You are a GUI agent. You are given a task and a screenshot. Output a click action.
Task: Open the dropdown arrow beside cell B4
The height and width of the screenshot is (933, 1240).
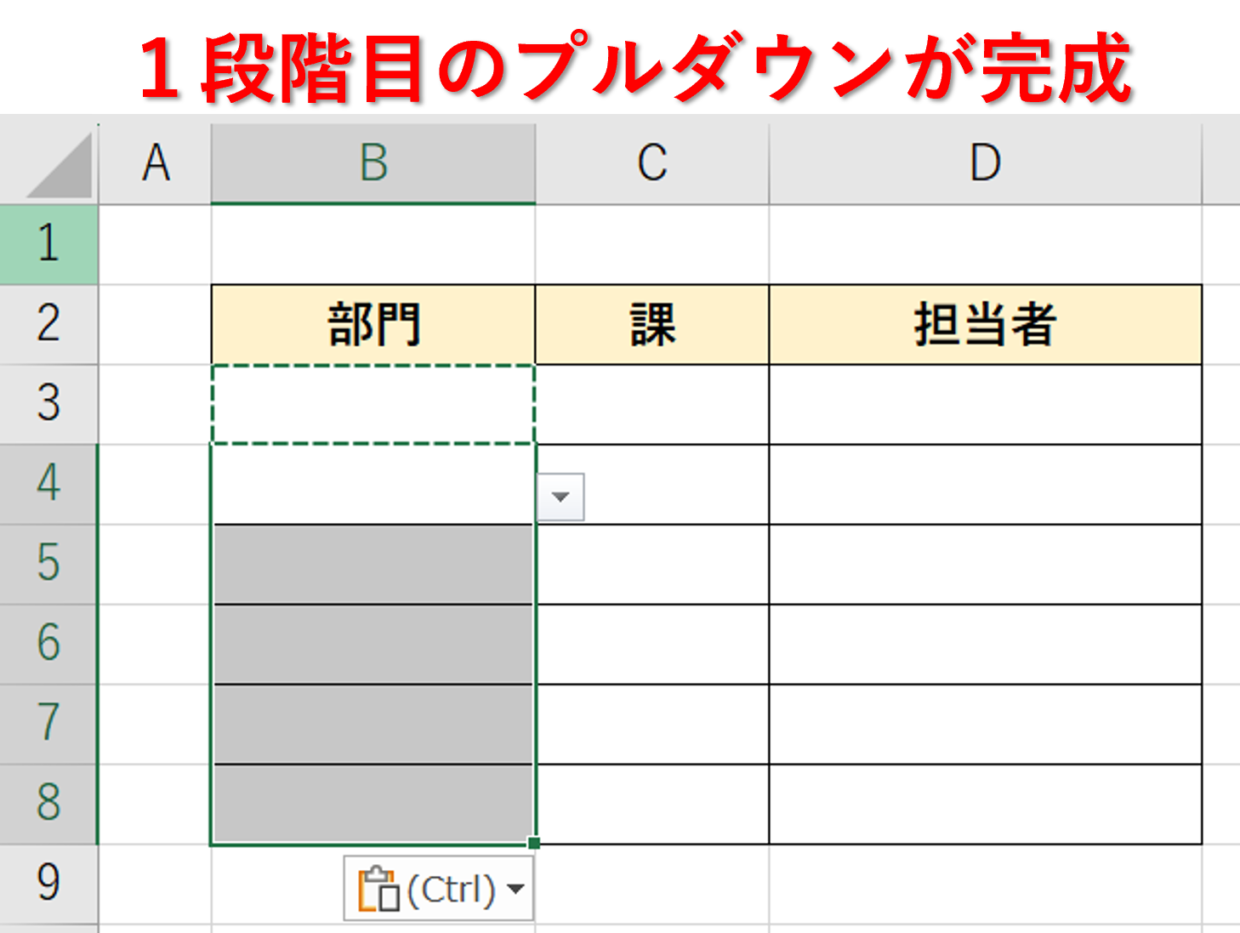click(x=561, y=497)
